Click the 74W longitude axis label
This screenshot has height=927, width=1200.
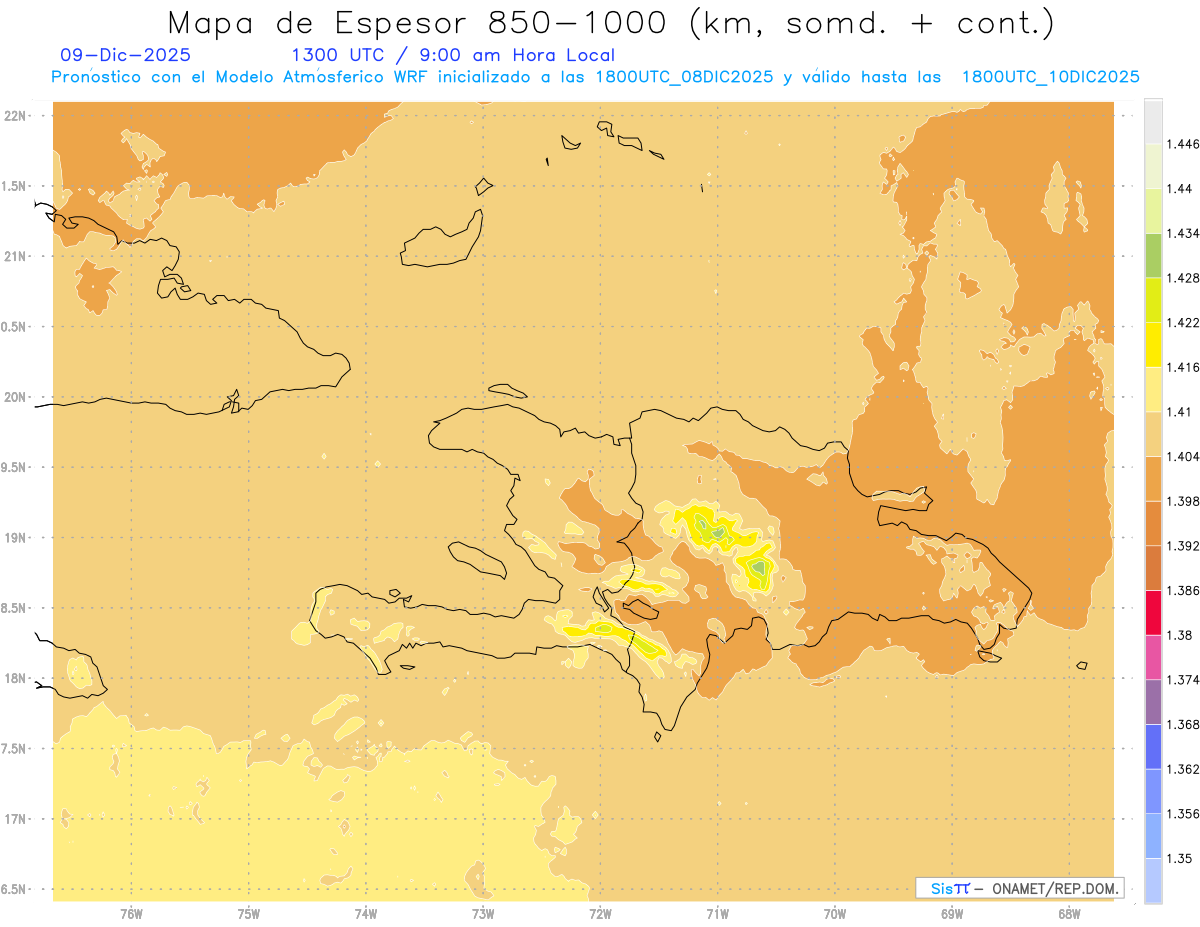tap(366, 914)
